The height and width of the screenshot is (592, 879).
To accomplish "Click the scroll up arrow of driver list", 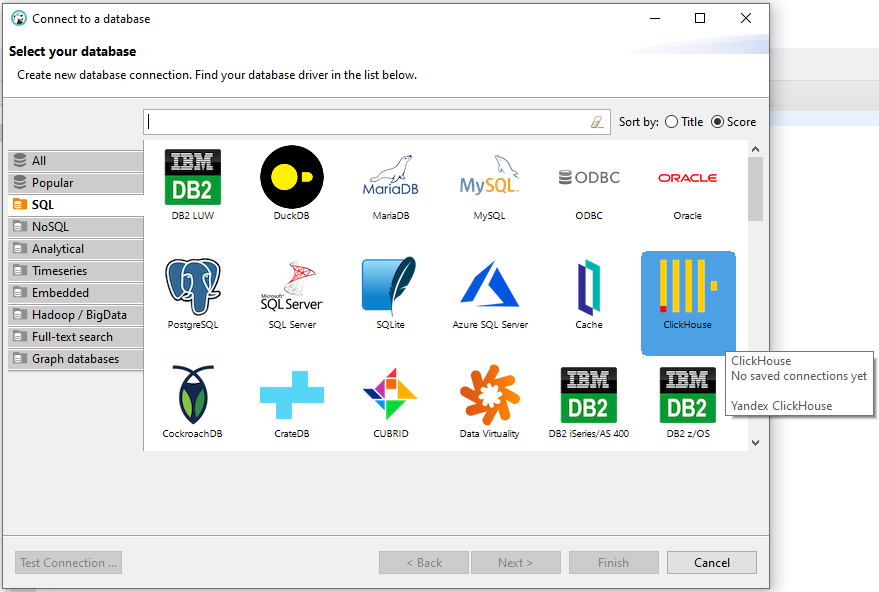I will pyautogui.click(x=755, y=149).
